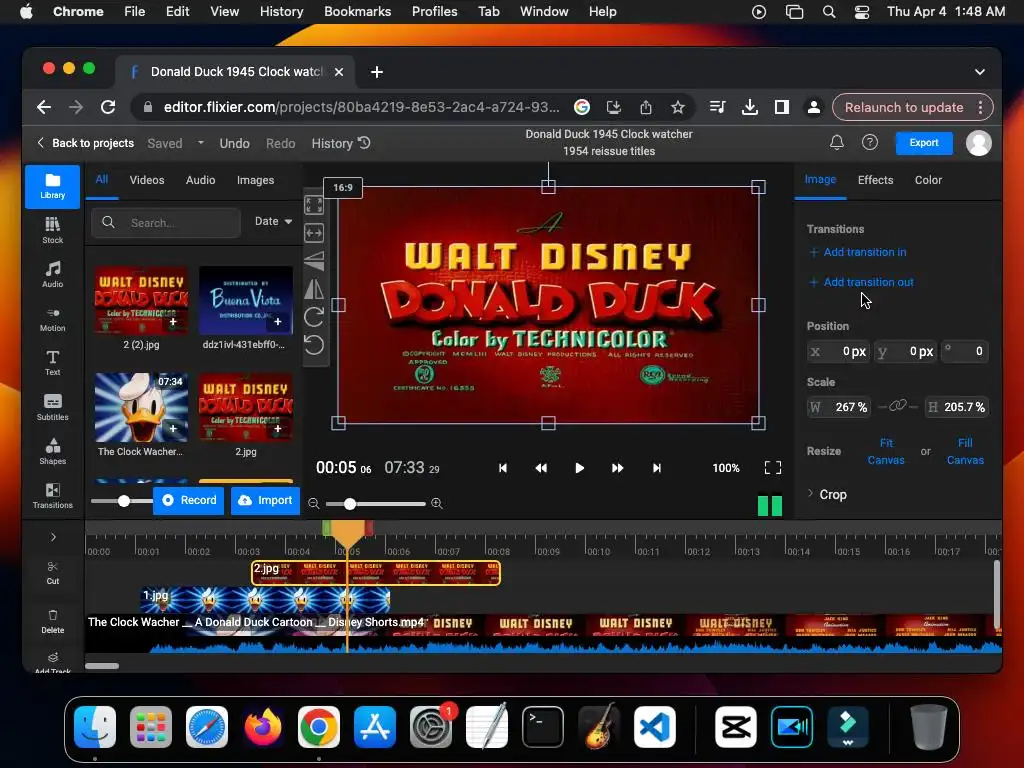Open the help question mark icon
This screenshot has height=768, width=1024.
pyautogui.click(x=870, y=142)
